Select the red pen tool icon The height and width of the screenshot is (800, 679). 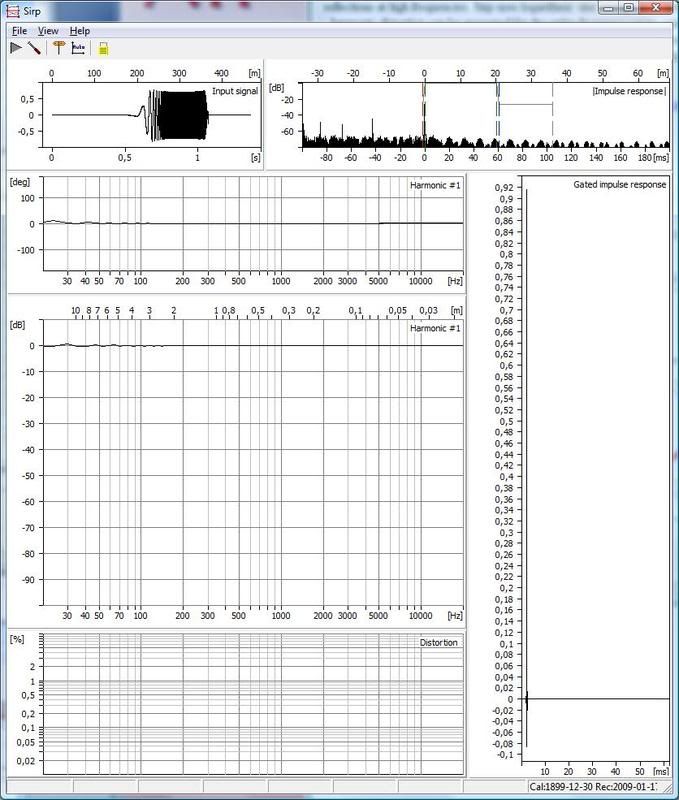pos(34,47)
